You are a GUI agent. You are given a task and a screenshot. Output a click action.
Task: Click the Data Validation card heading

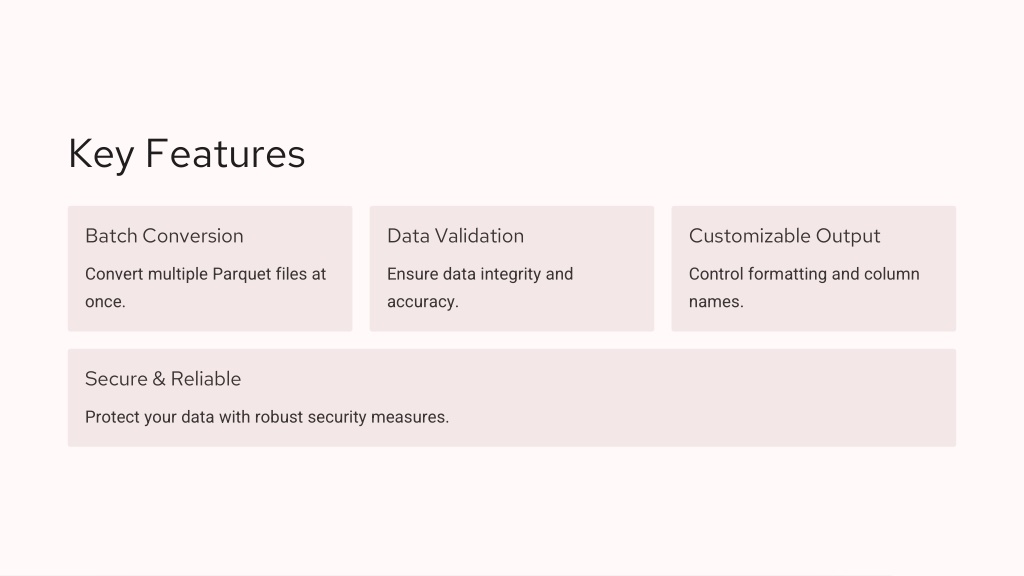tap(455, 236)
